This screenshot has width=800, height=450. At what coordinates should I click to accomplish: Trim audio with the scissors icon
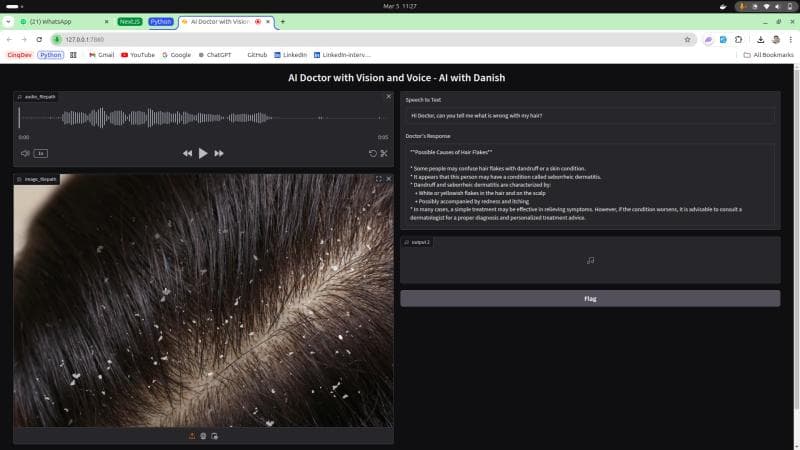384,153
